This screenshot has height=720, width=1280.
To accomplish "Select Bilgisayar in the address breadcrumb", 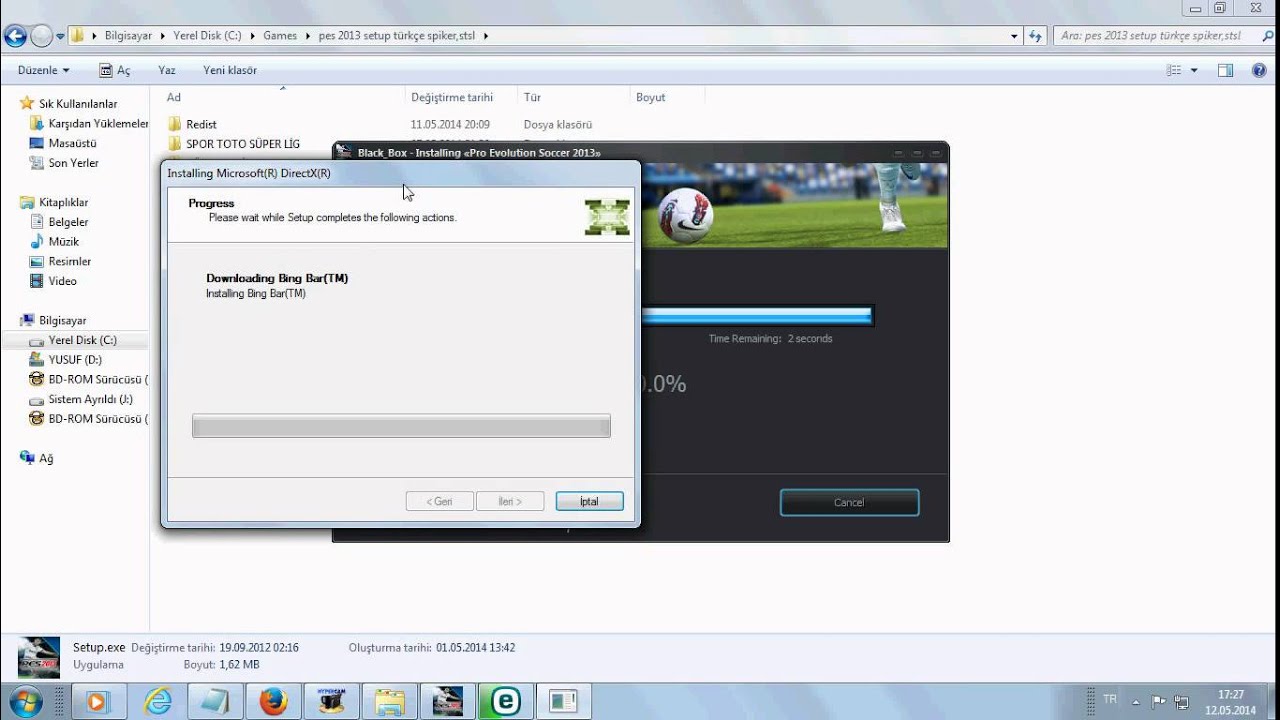I will pos(128,36).
